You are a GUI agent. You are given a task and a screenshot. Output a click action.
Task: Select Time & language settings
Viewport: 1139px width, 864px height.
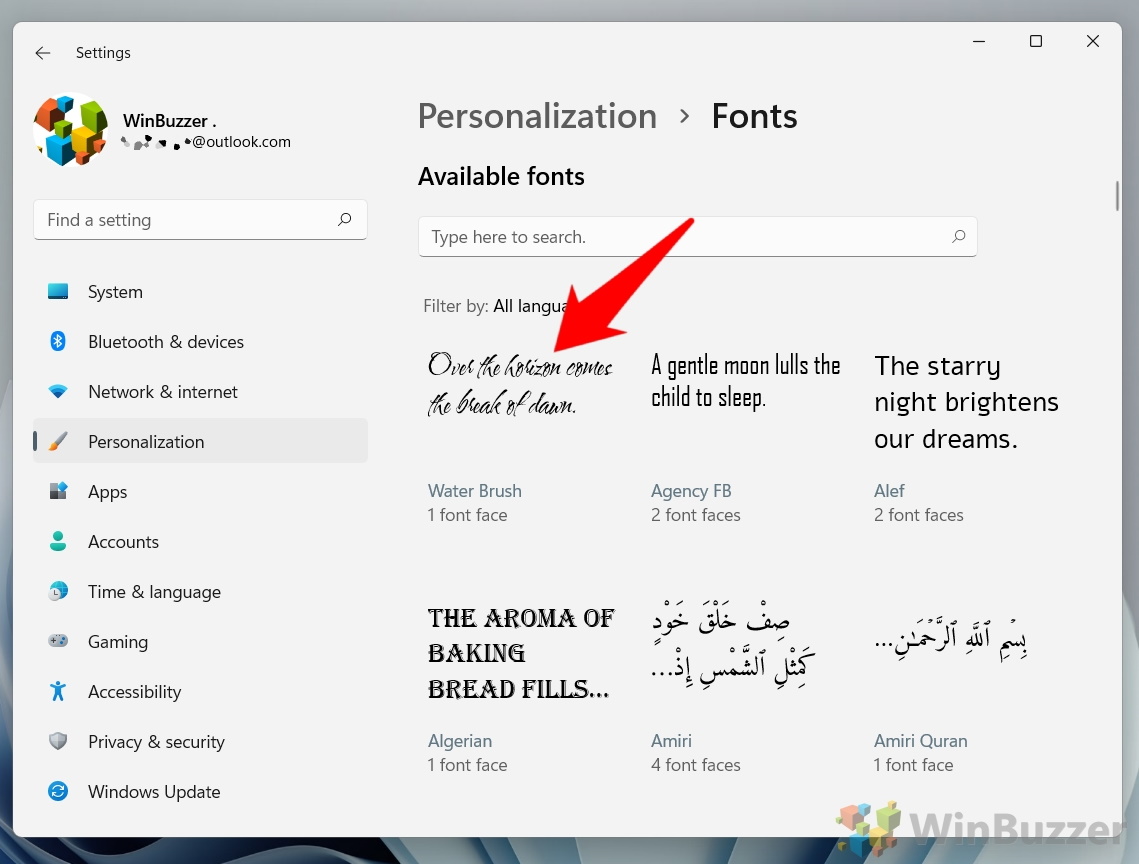(x=154, y=591)
